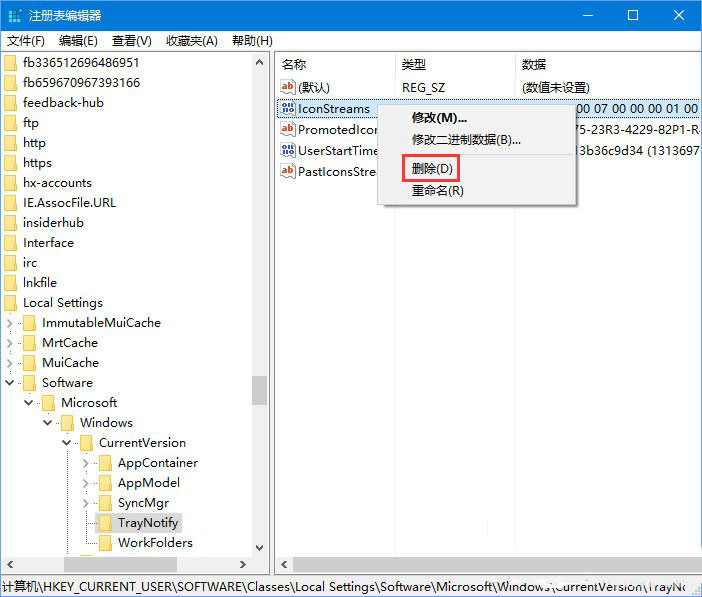The height and width of the screenshot is (597, 702).
Task: Click values pane scroll left arrow
Action: (284, 564)
